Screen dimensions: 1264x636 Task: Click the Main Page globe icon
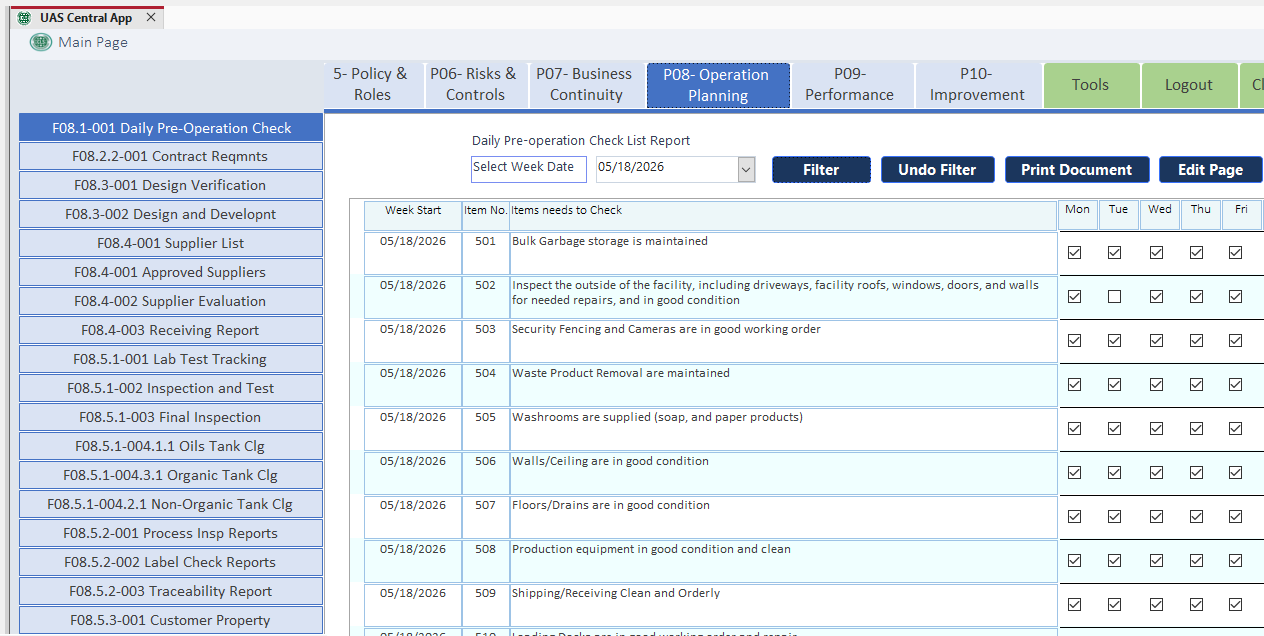pos(41,42)
